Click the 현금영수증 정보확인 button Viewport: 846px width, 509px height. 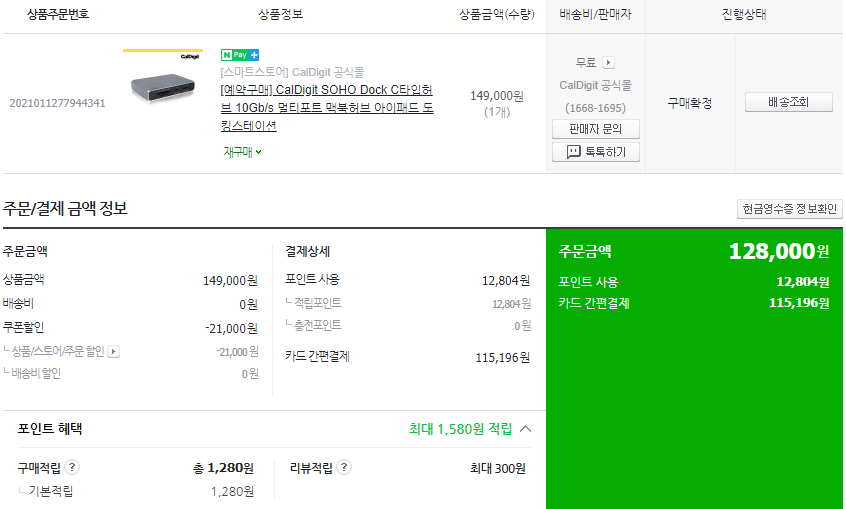point(789,209)
